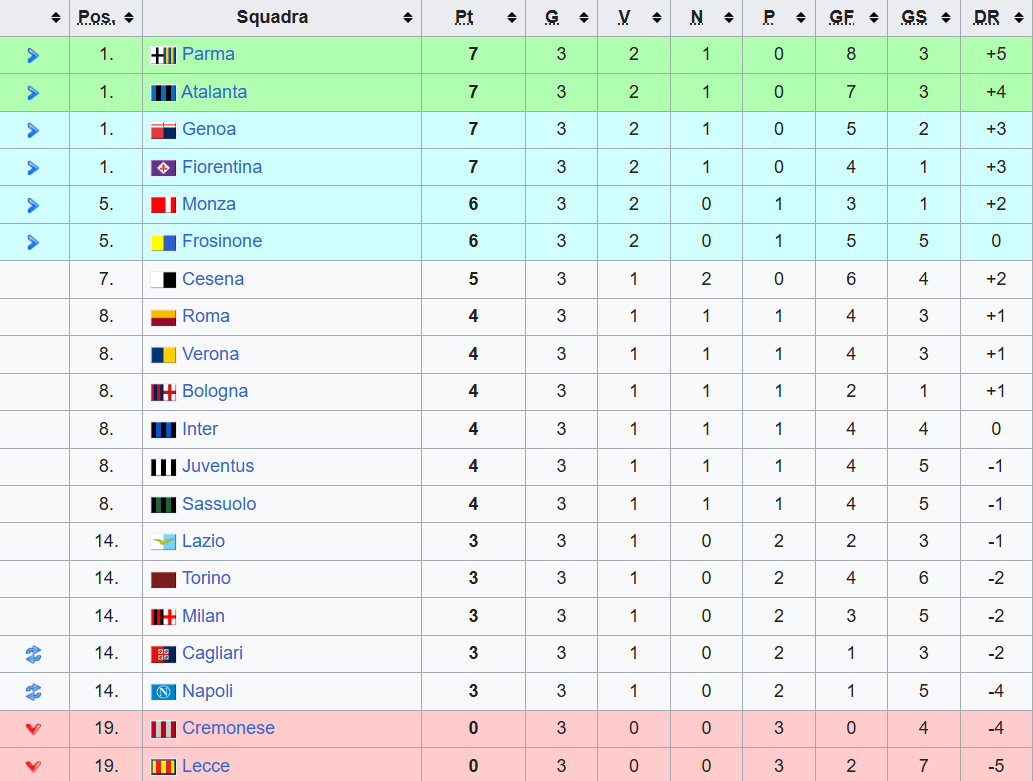This screenshot has height=781, width=1033.
Task: Sort table by Pos. column arrows
Action: pyautogui.click(x=129, y=18)
